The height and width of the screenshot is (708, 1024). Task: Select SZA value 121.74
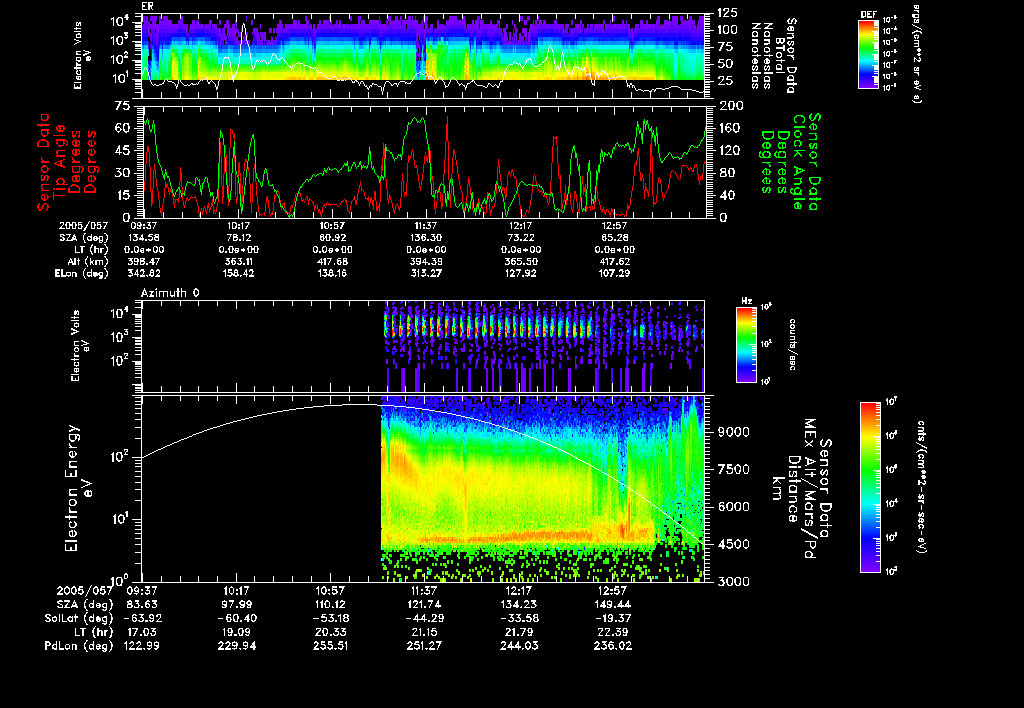[x=424, y=605]
